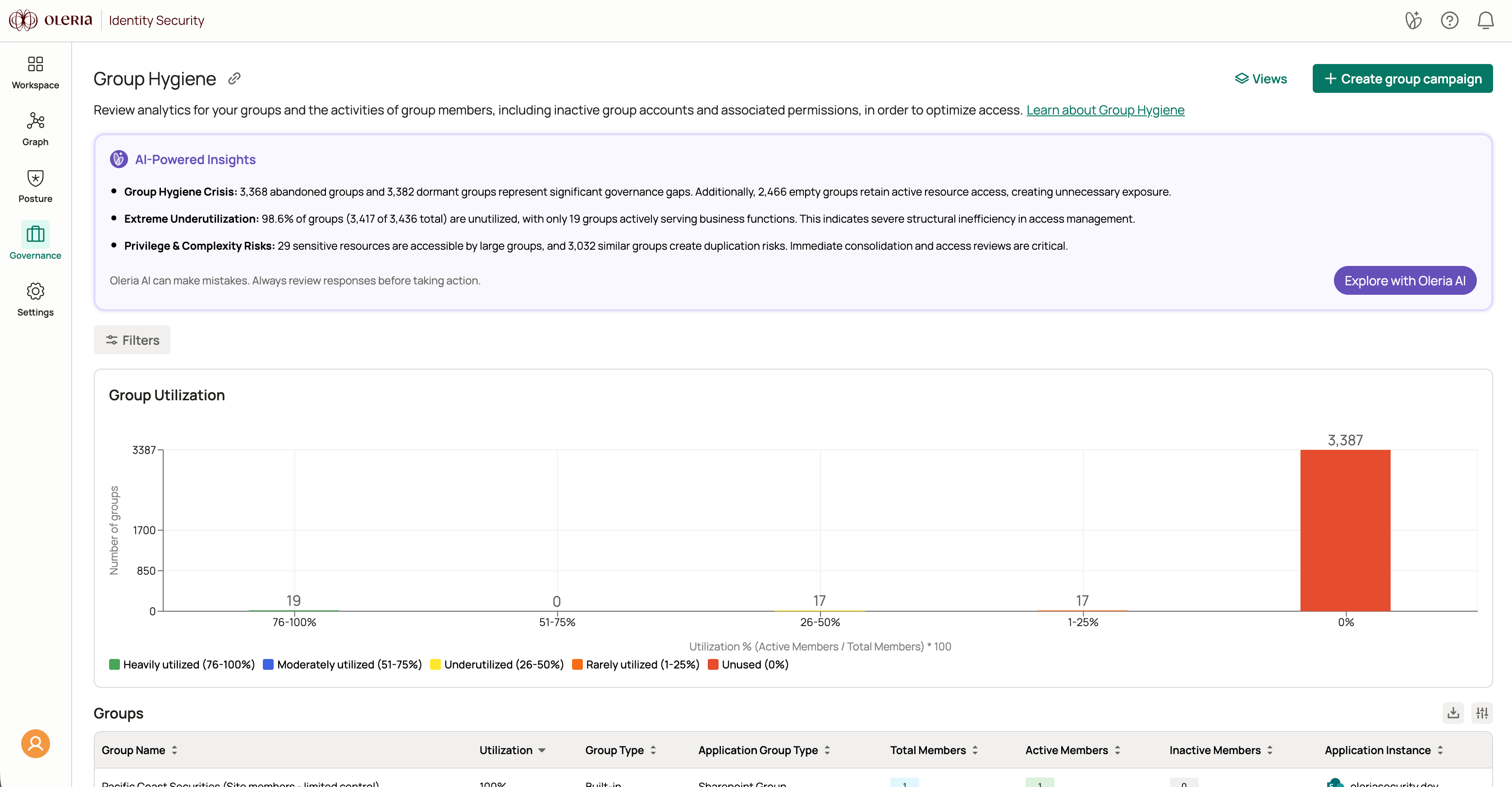Click Create group campaign
The height and width of the screenshot is (787, 1512).
pos(1402,78)
